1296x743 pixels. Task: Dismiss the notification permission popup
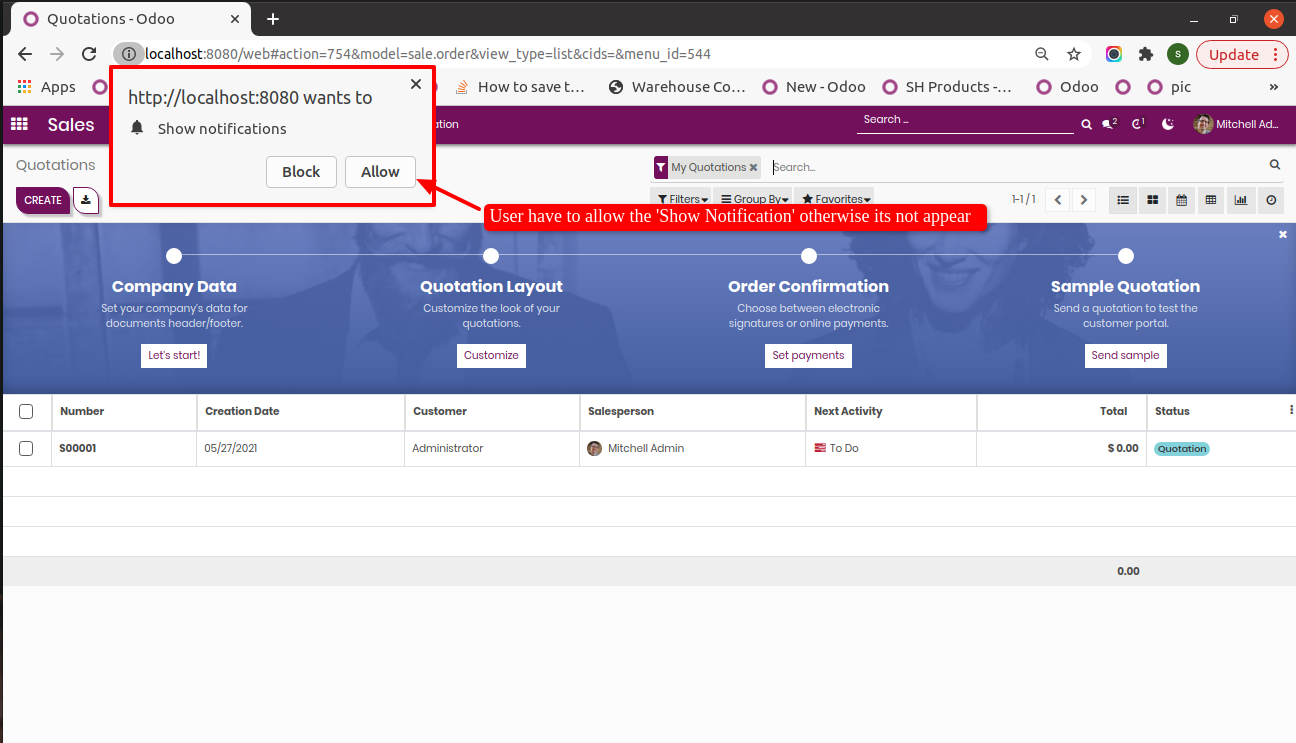click(416, 84)
